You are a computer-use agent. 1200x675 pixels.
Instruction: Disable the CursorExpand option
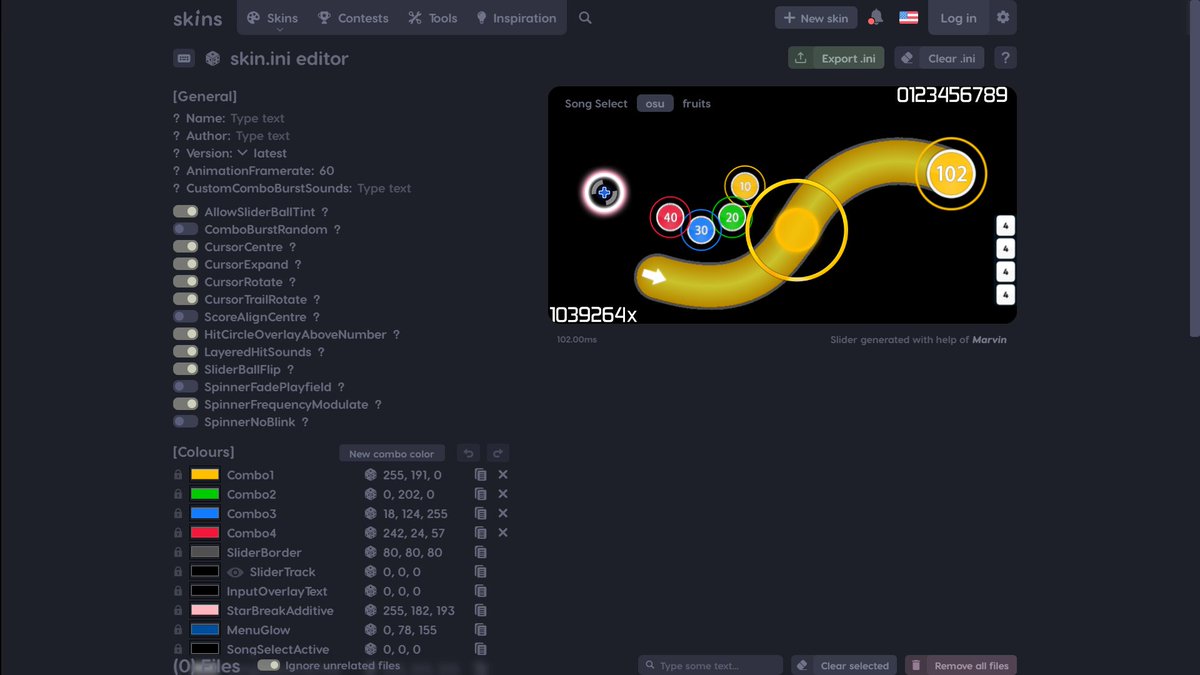click(185, 263)
